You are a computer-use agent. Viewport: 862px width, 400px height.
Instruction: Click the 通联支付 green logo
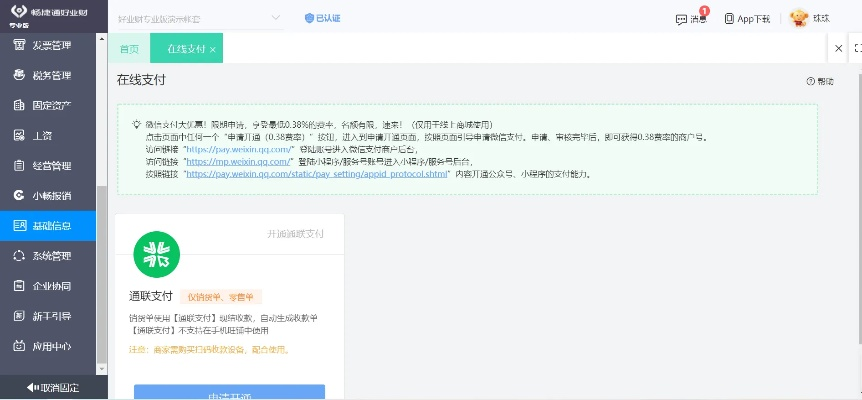pyautogui.click(x=156, y=255)
